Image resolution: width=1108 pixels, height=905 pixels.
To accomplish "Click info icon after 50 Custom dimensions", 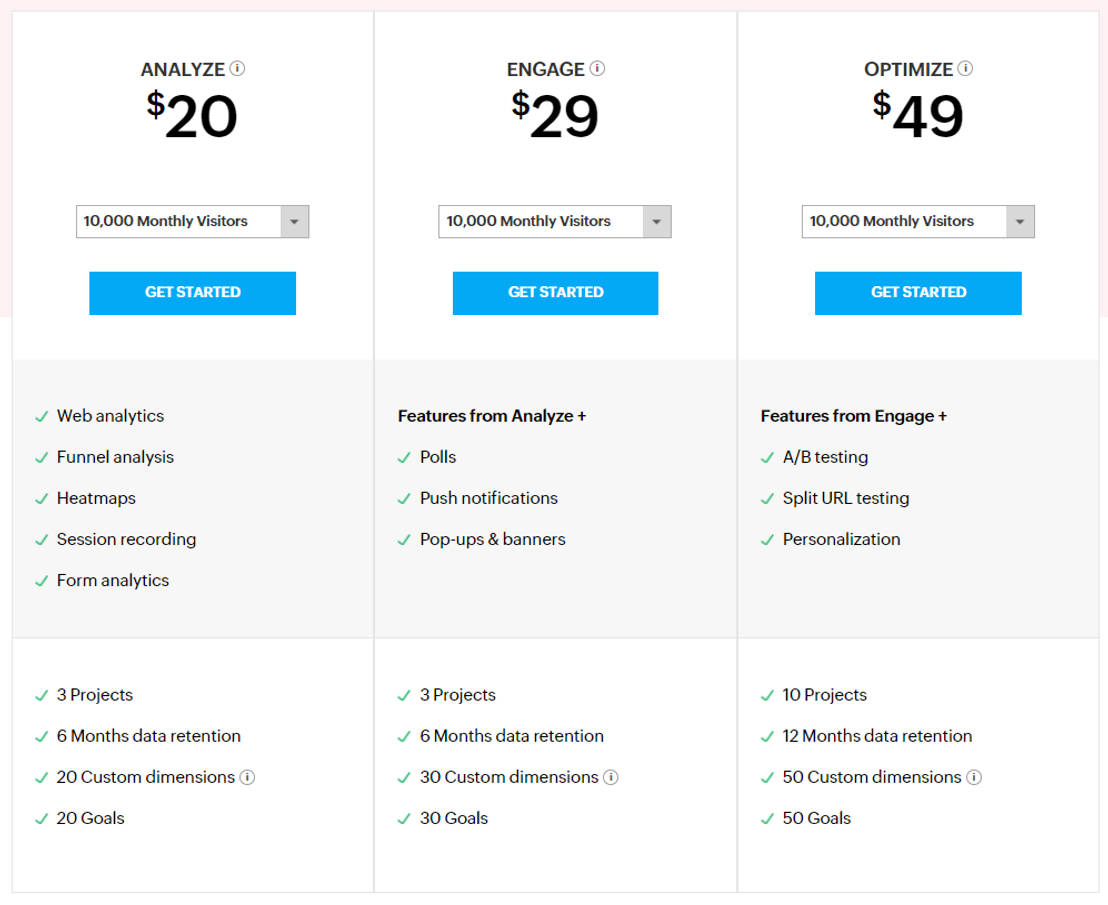I will 974,777.
